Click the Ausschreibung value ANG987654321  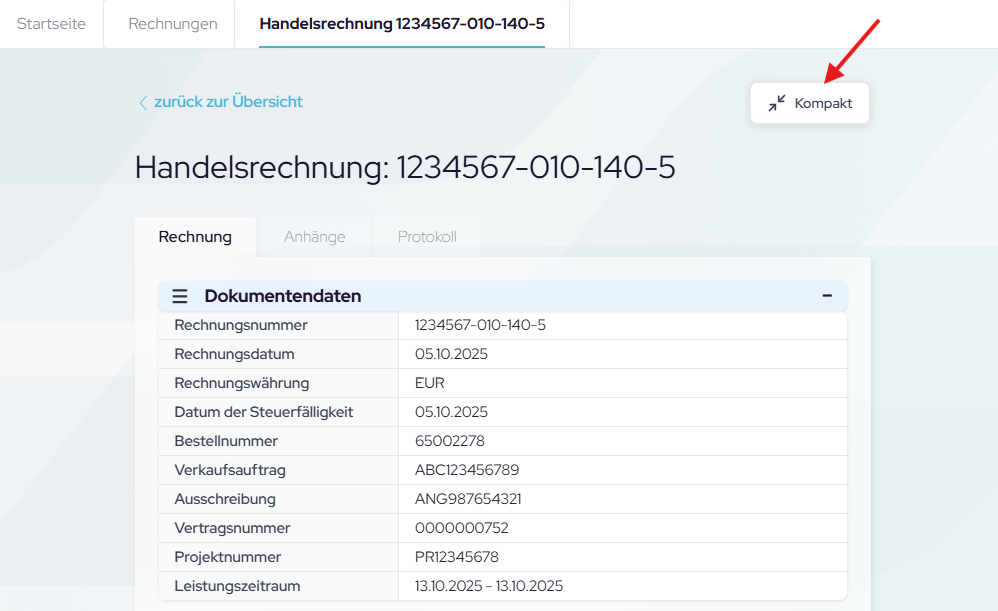(x=468, y=499)
